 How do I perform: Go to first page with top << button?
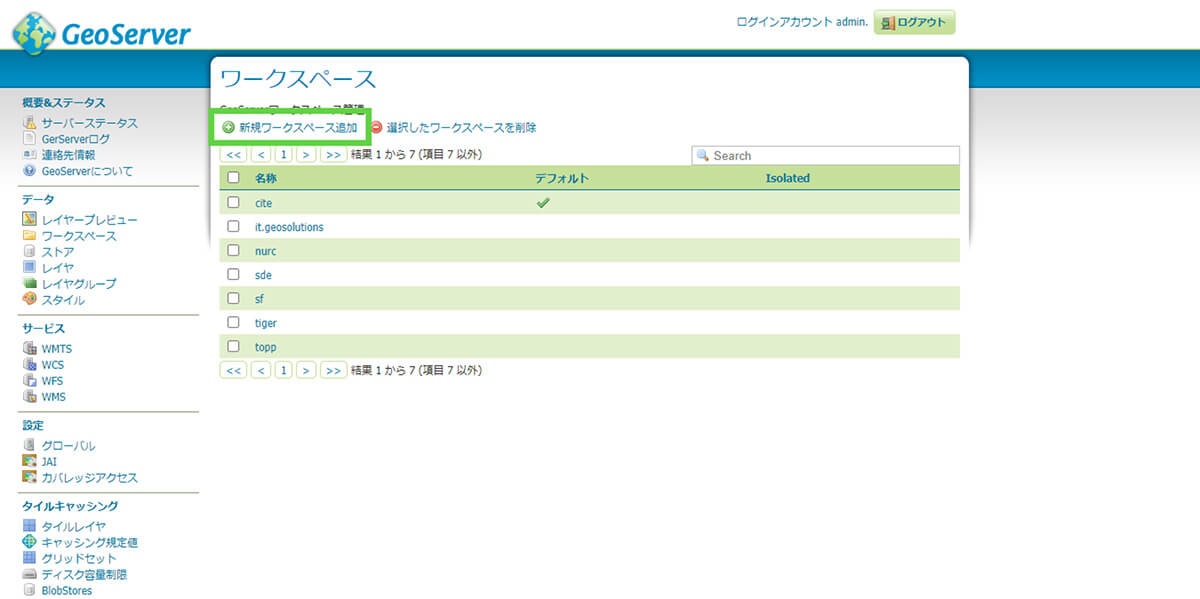tap(233, 155)
